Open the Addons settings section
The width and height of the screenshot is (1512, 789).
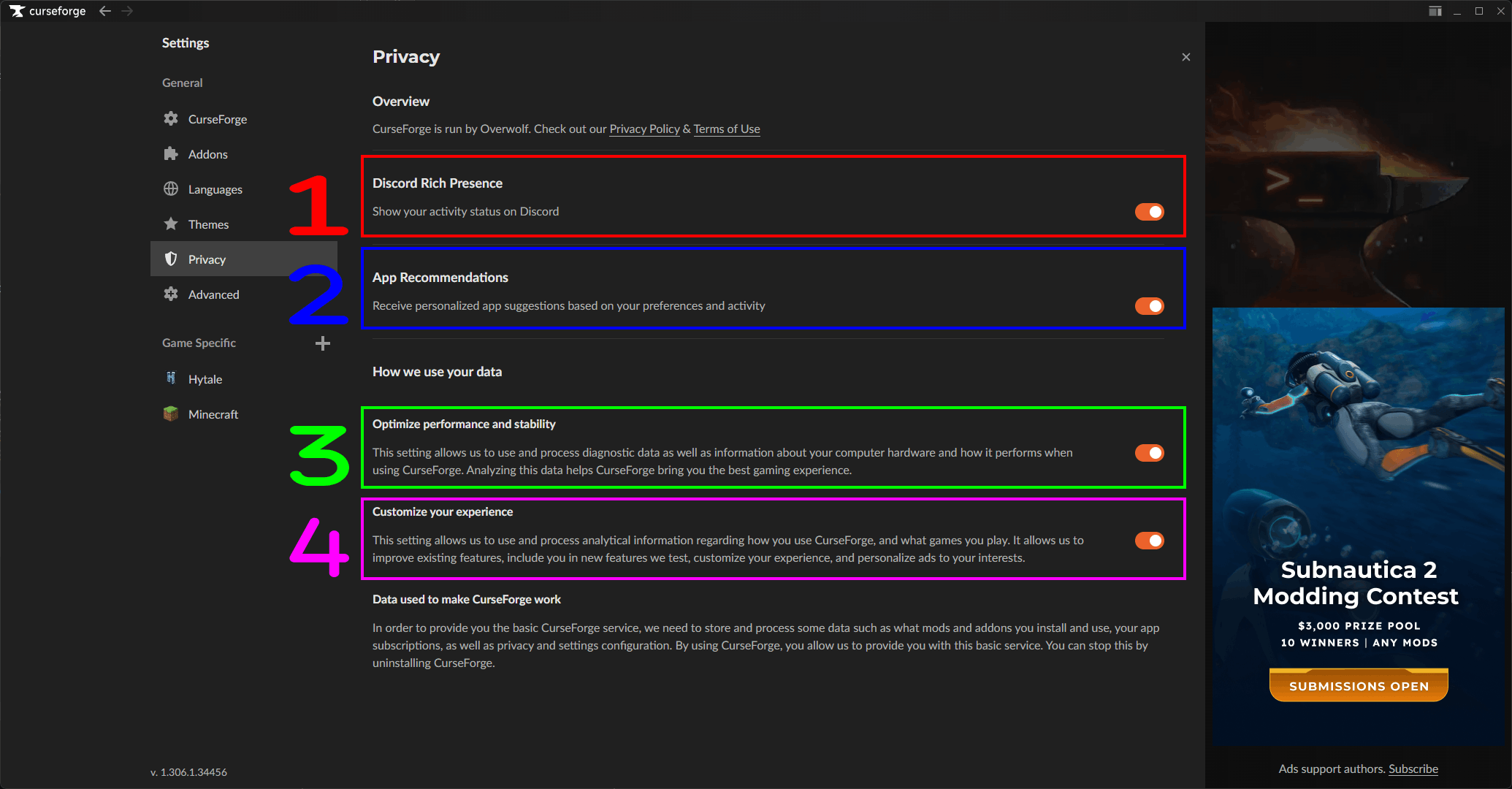coord(244,153)
